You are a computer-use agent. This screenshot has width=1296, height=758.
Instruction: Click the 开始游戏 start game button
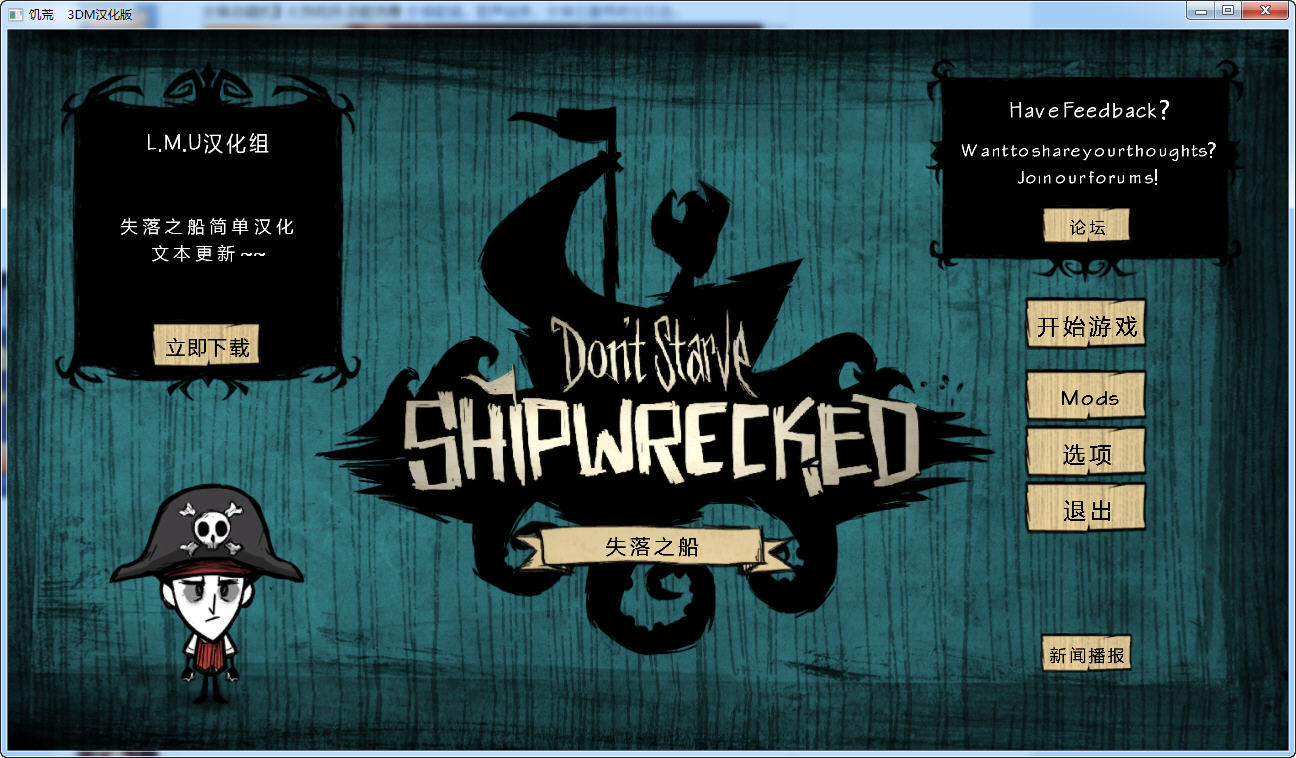(1086, 324)
